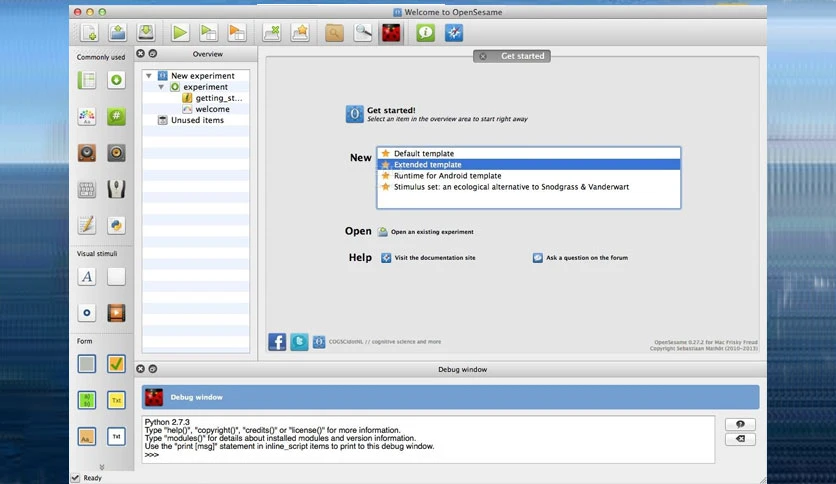Image resolution: width=836 pixels, height=484 pixels.
Task: Select the sketchpad item icon
Action: (87, 116)
